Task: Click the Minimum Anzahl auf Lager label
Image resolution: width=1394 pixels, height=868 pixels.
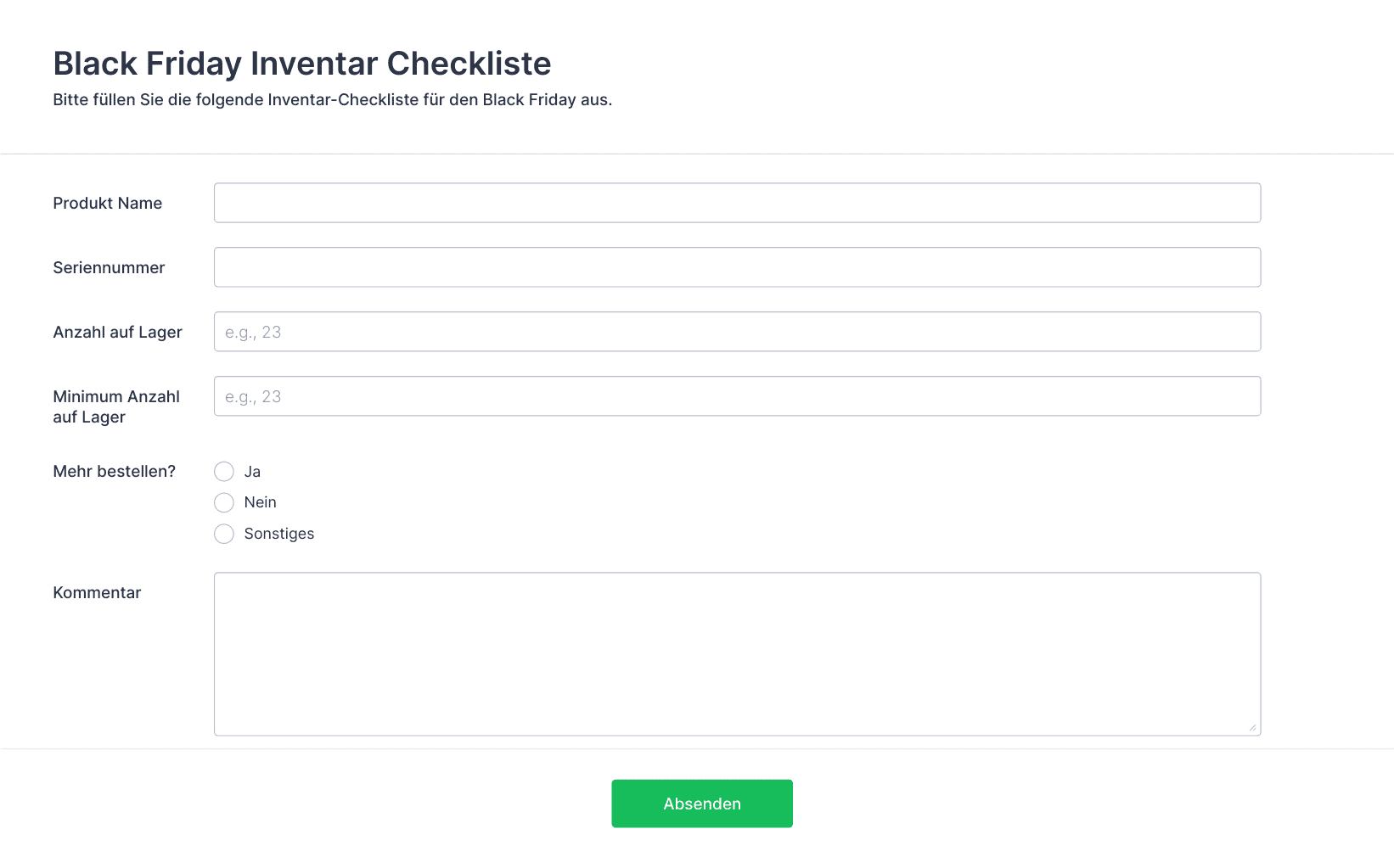Action: (x=116, y=406)
